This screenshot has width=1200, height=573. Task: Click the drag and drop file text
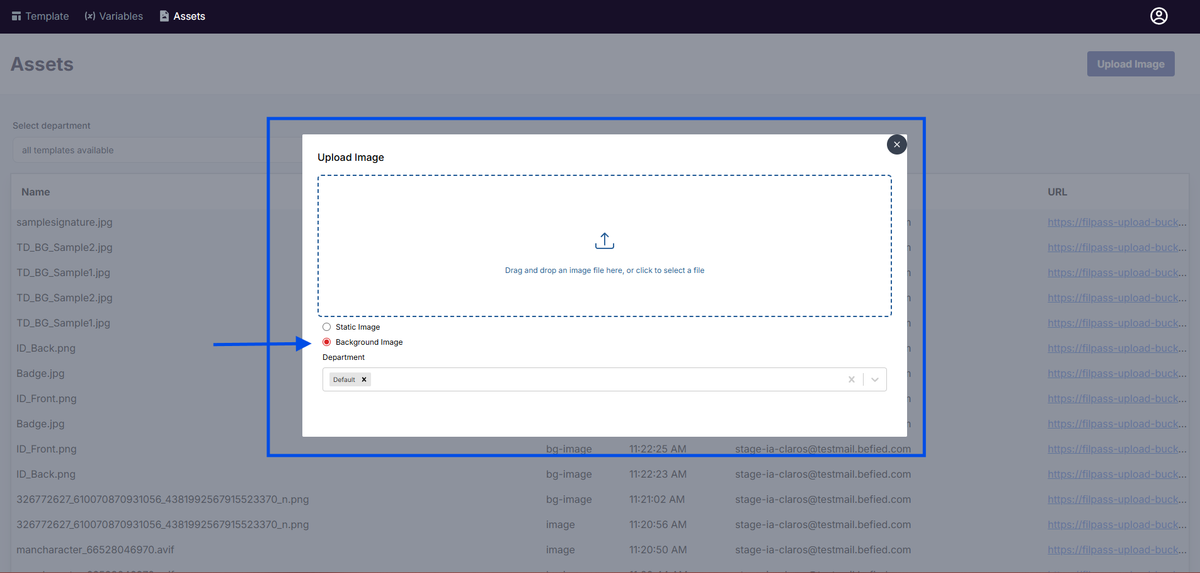(605, 270)
